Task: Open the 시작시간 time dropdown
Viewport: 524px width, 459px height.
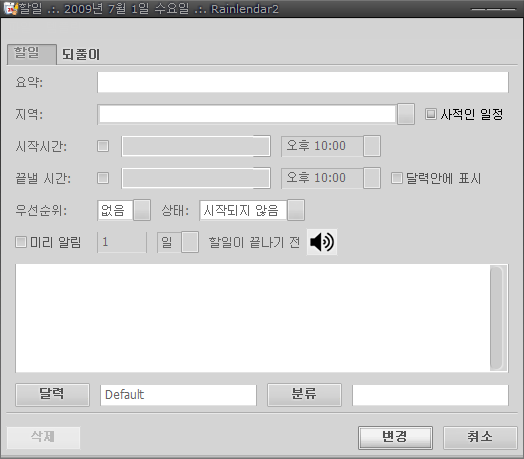Action: tap(372, 146)
